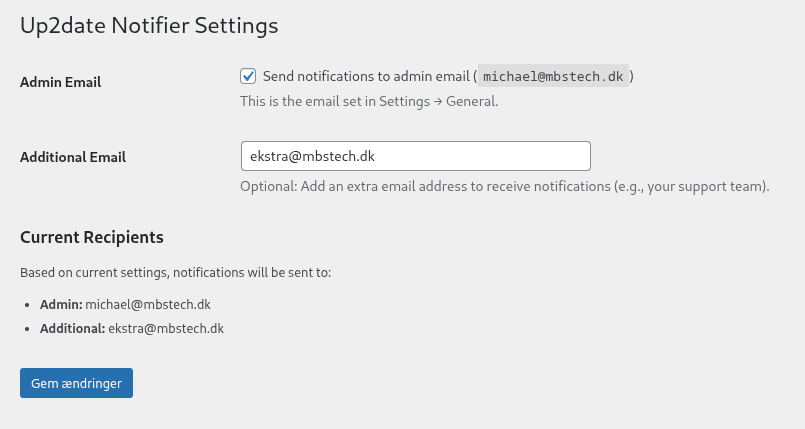Click the word 'General' in the hint text
Screen dimensions: 805x429
(x=472, y=101)
